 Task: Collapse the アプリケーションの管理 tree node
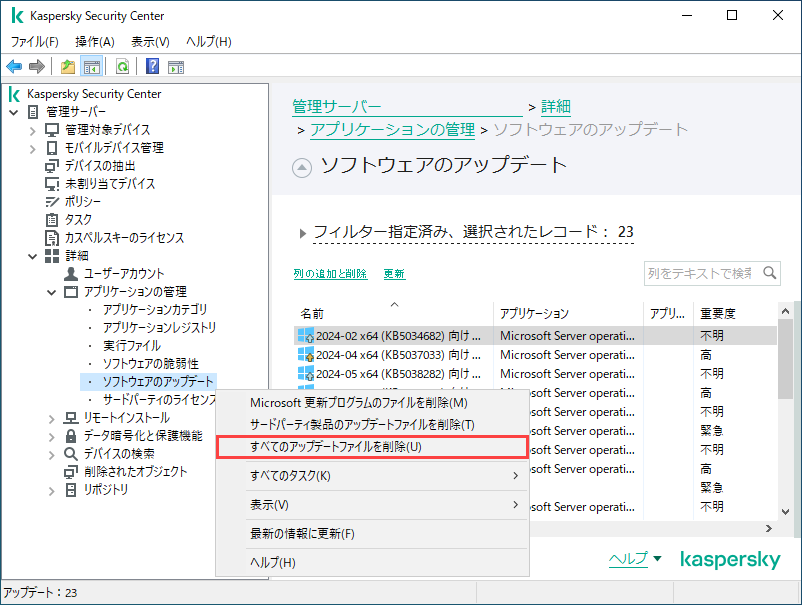pyautogui.click(x=52, y=293)
